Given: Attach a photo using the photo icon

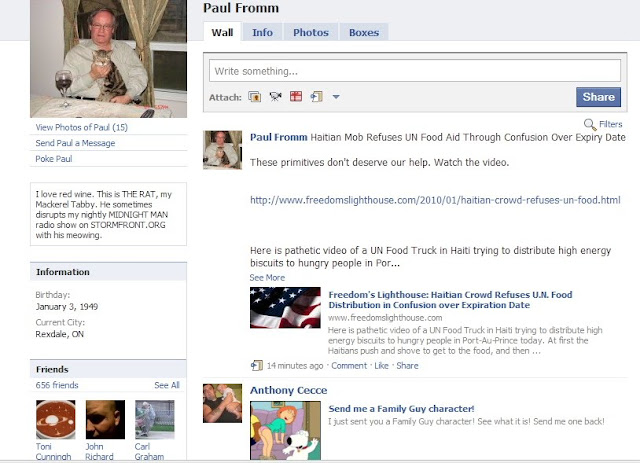Looking at the screenshot, I should coord(254,97).
